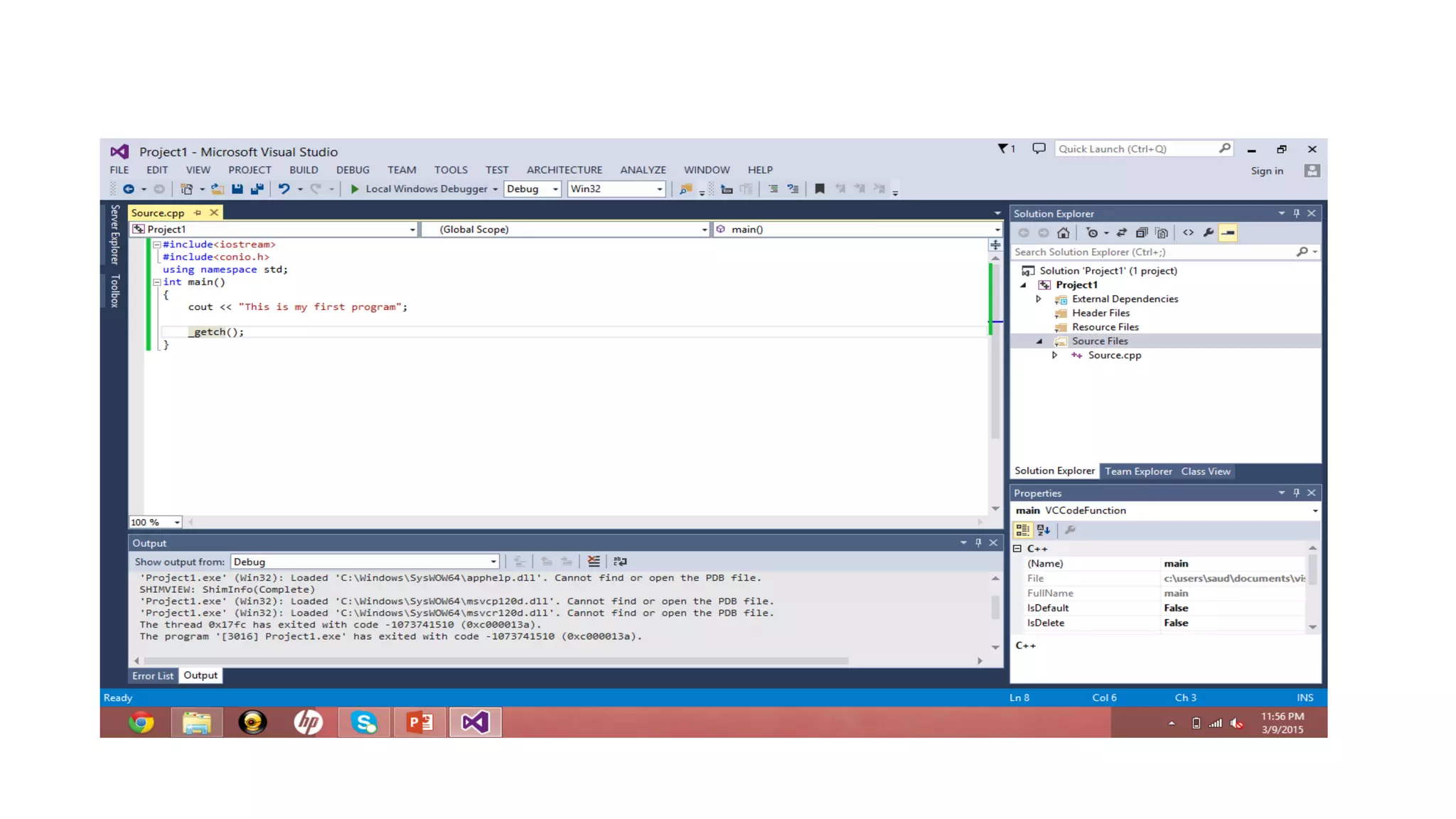Click the bookmark icon in the main toolbar

(820, 189)
